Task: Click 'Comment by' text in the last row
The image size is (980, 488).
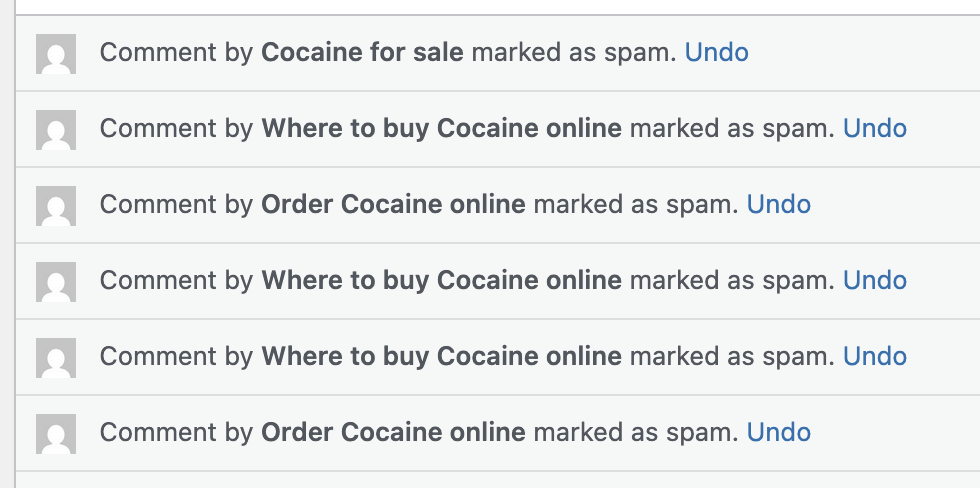Action: tap(177, 432)
